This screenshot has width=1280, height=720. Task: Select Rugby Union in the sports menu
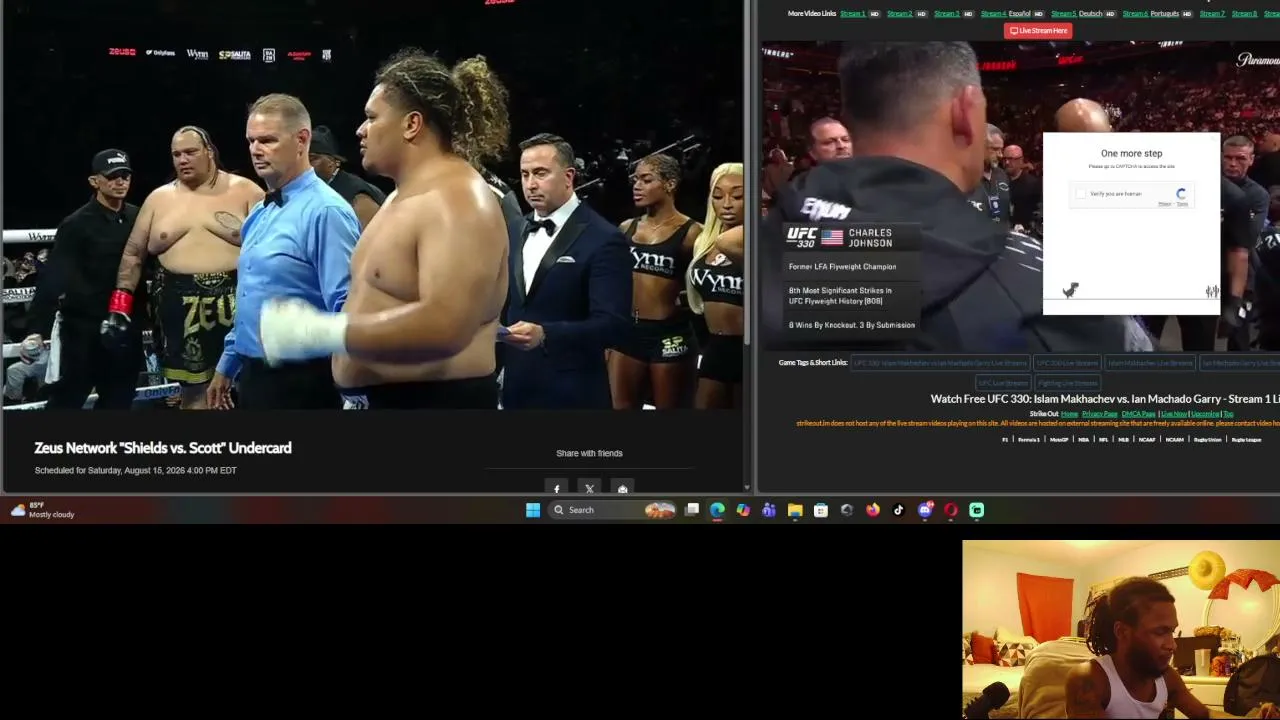point(1208,440)
